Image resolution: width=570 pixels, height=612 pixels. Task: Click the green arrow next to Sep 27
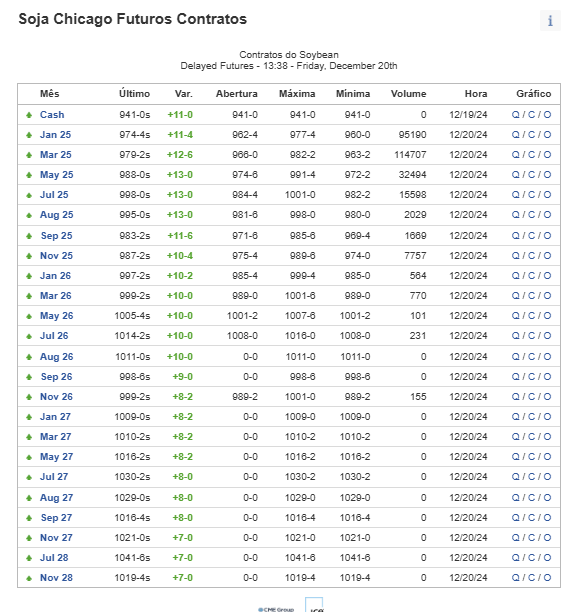pos(29,518)
